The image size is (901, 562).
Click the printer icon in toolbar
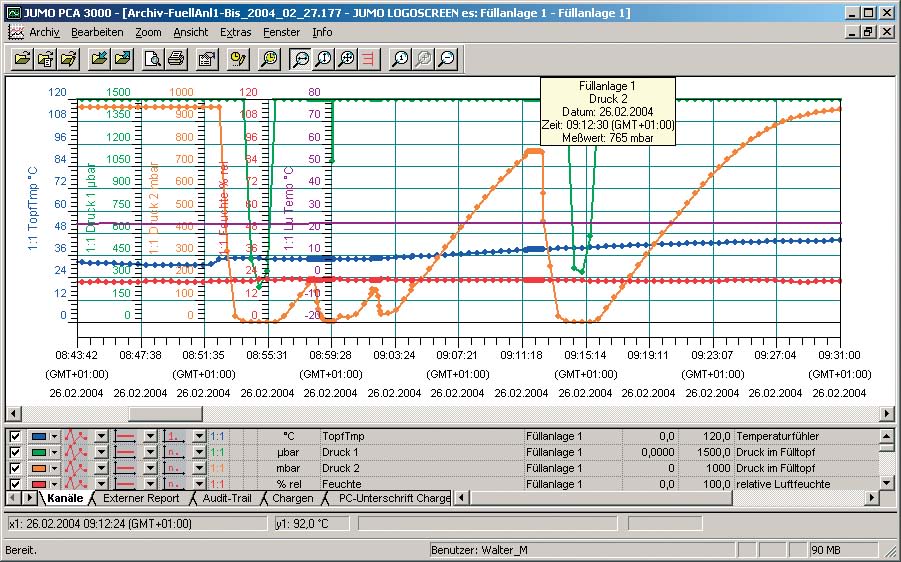[176, 59]
